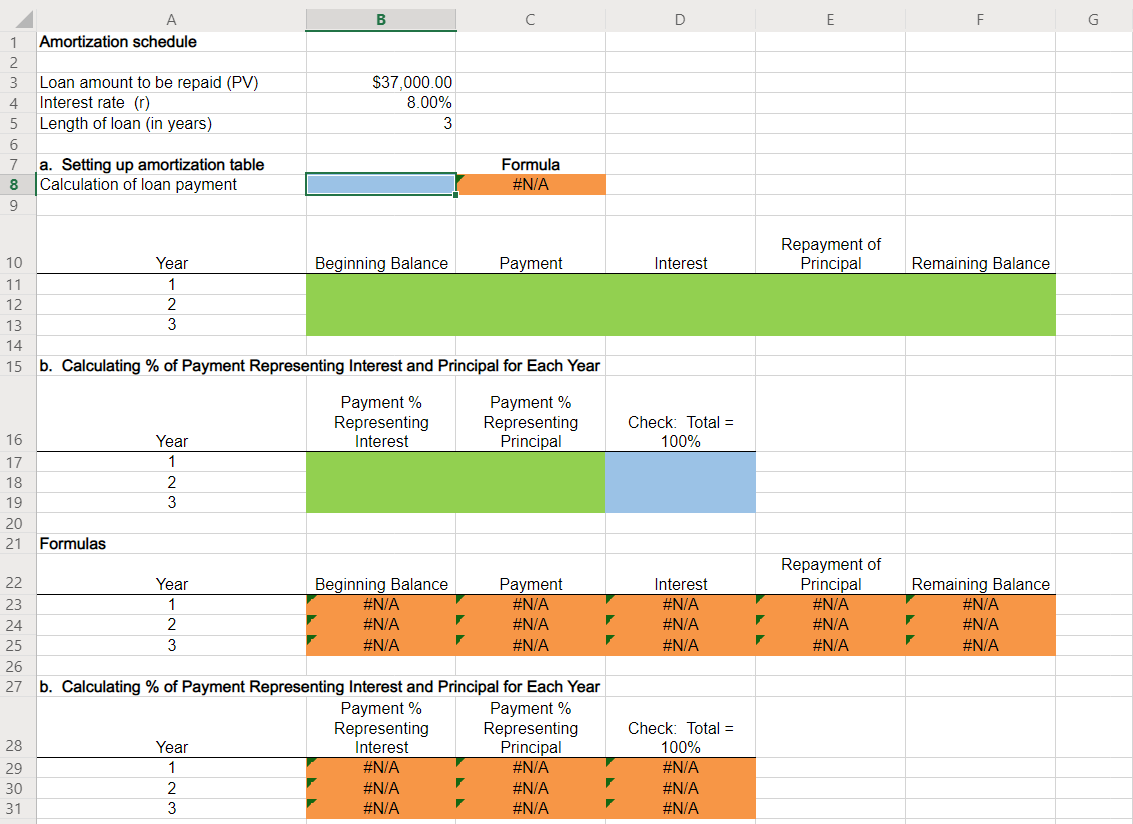1133x824 pixels.
Task: Click the error indicator on Year 2 Payment #N/A
Action: click(x=460, y=619)
